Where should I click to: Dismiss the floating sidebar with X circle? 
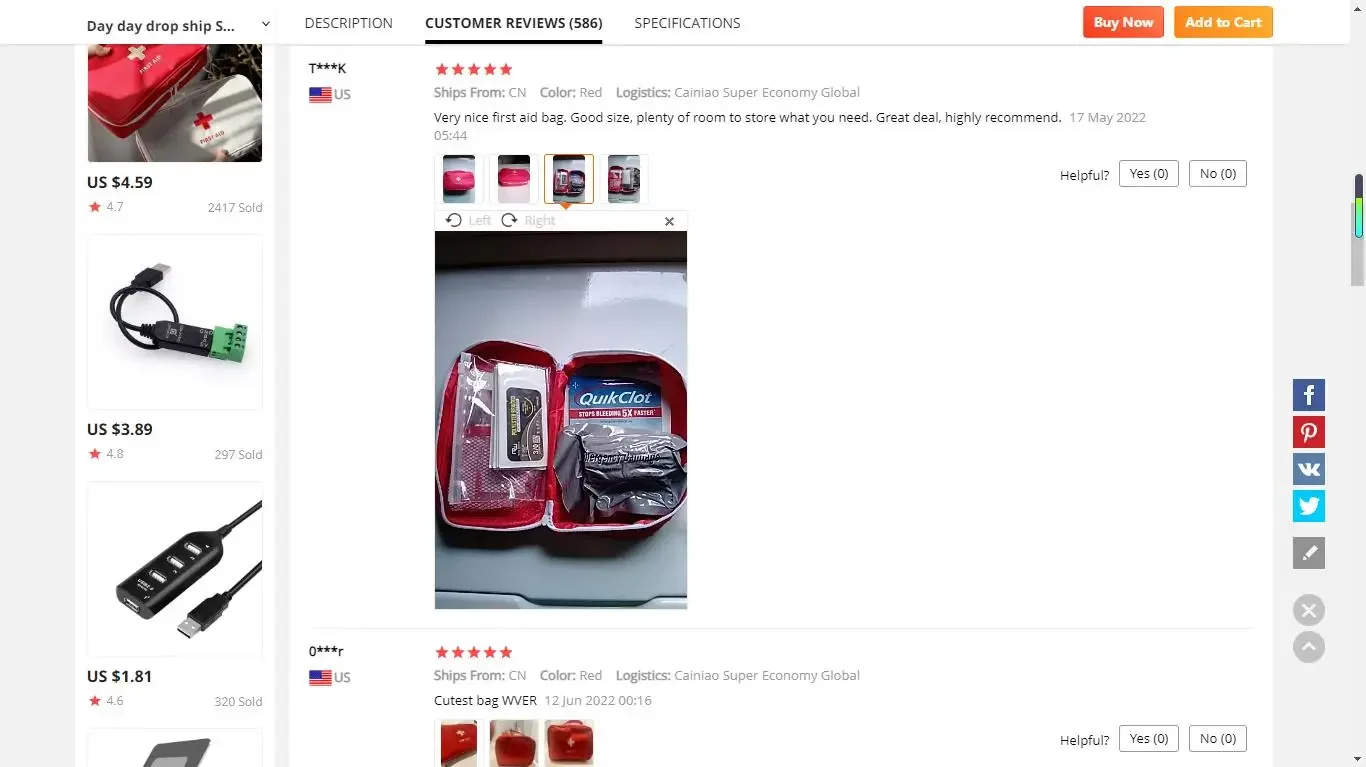tap(1308, 610)
